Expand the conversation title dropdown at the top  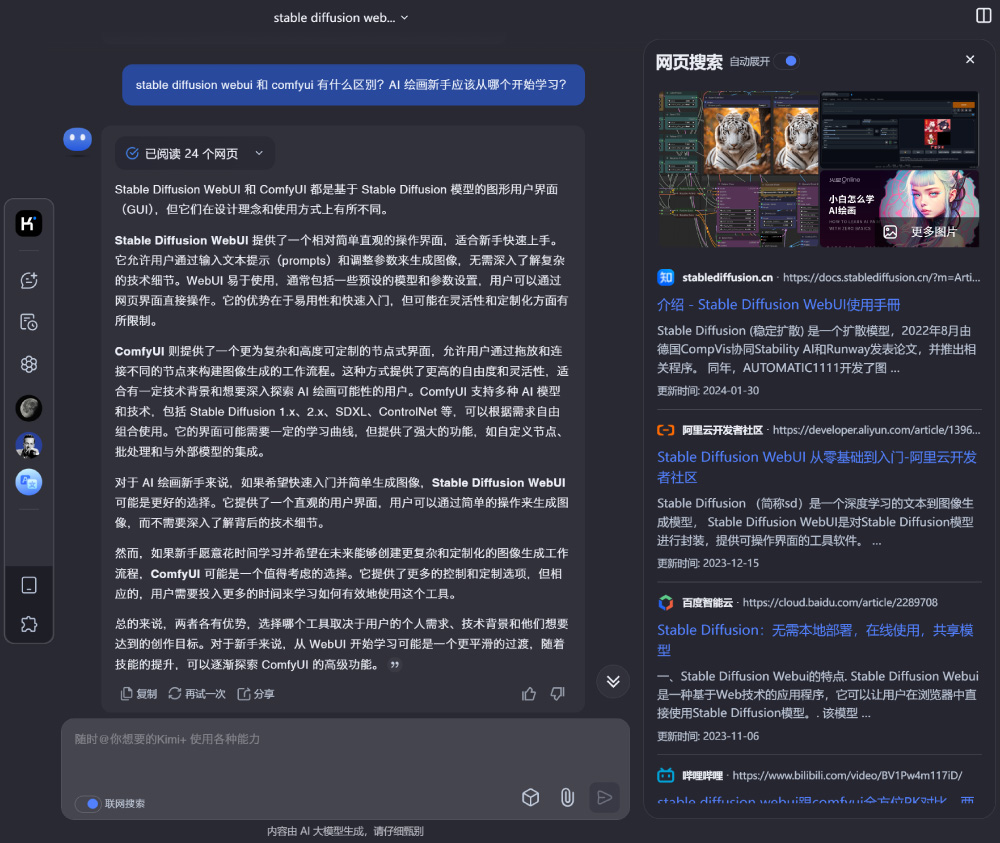404,17
